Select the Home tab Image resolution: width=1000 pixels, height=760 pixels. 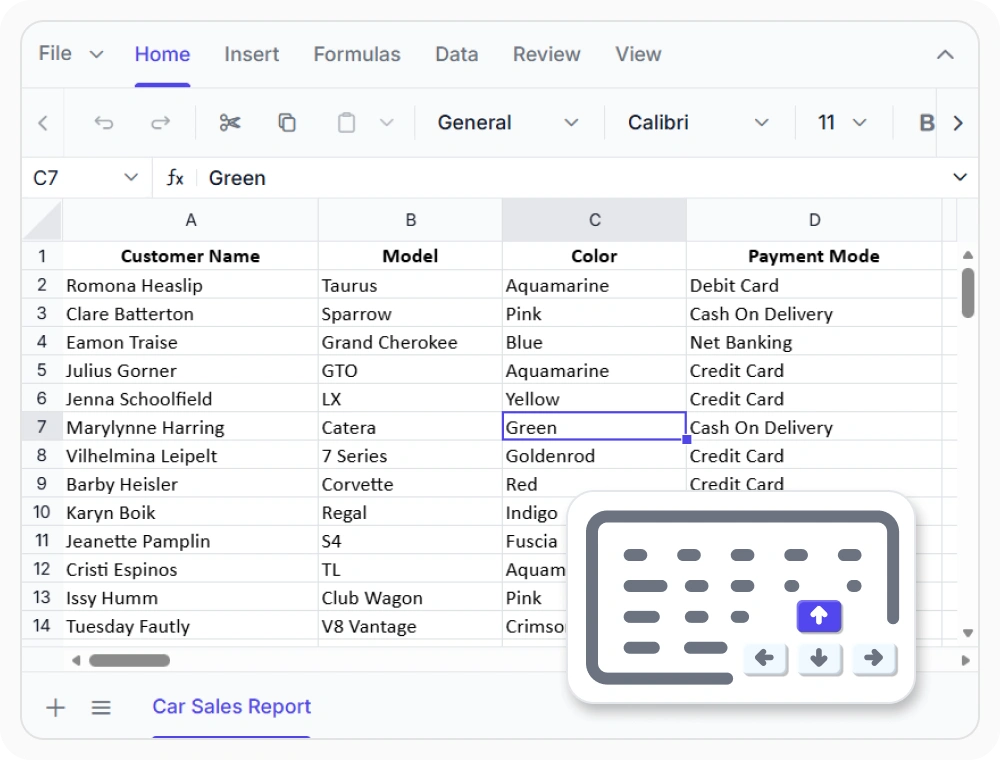point(162,54)
